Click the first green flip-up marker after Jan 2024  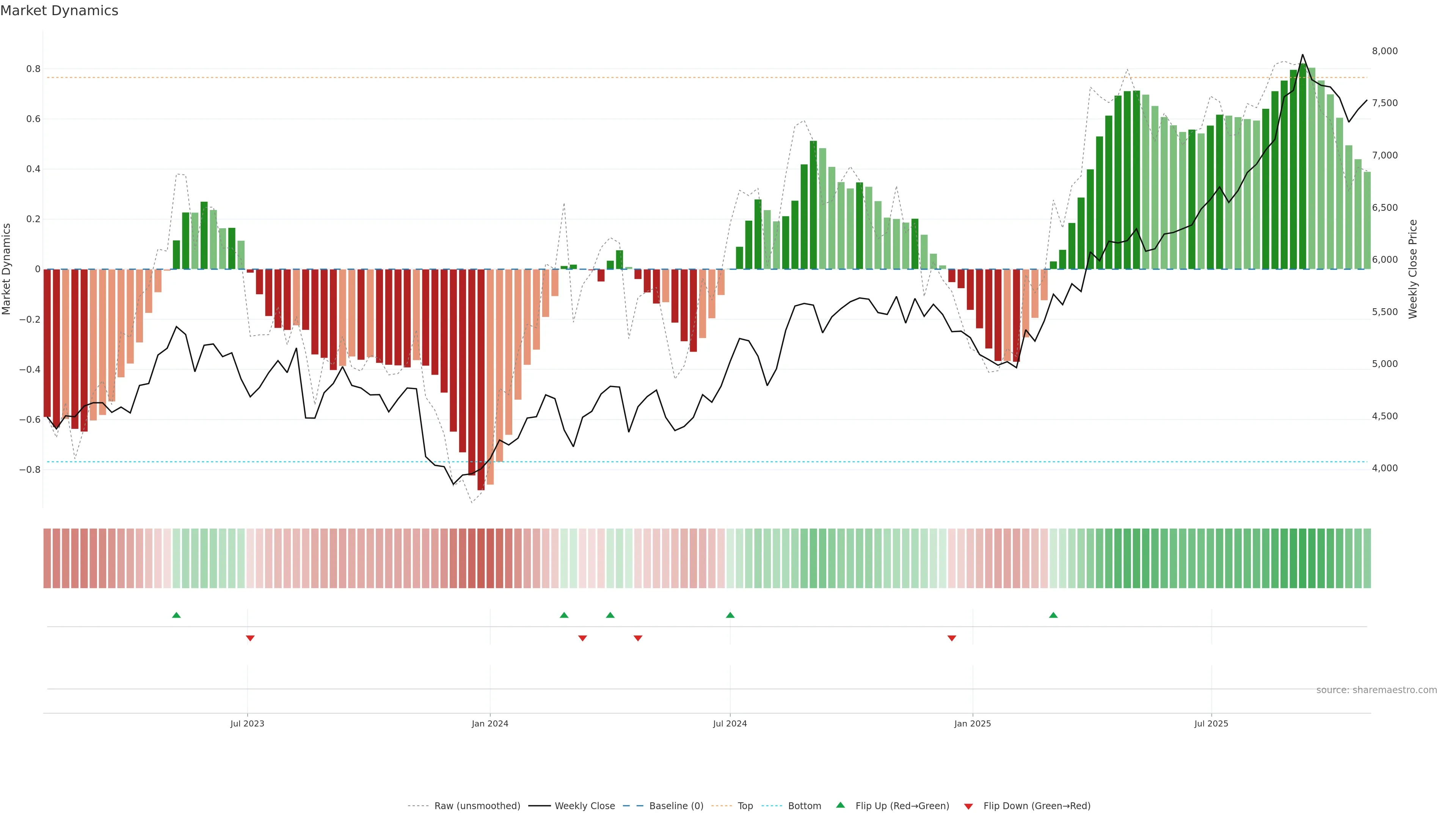(564, 615)
